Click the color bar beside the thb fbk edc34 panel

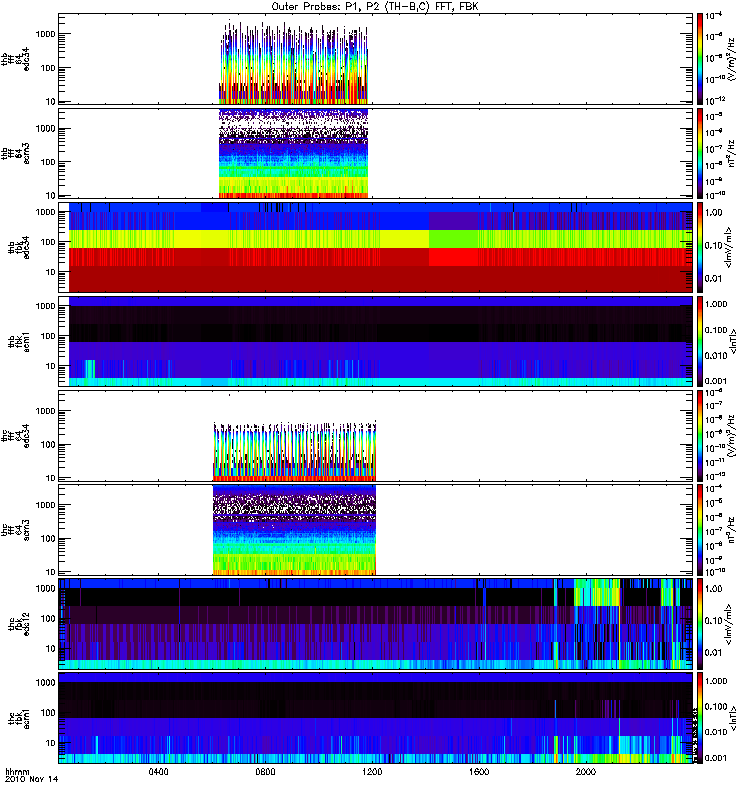tap(700, 247)
